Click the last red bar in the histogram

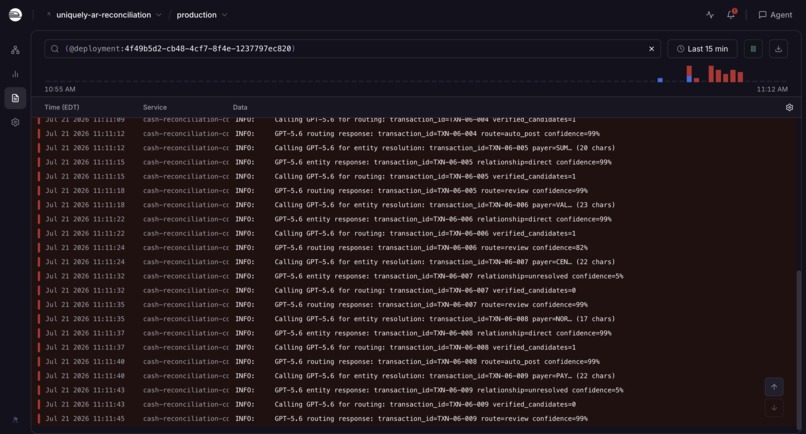[x=740, y=77]
